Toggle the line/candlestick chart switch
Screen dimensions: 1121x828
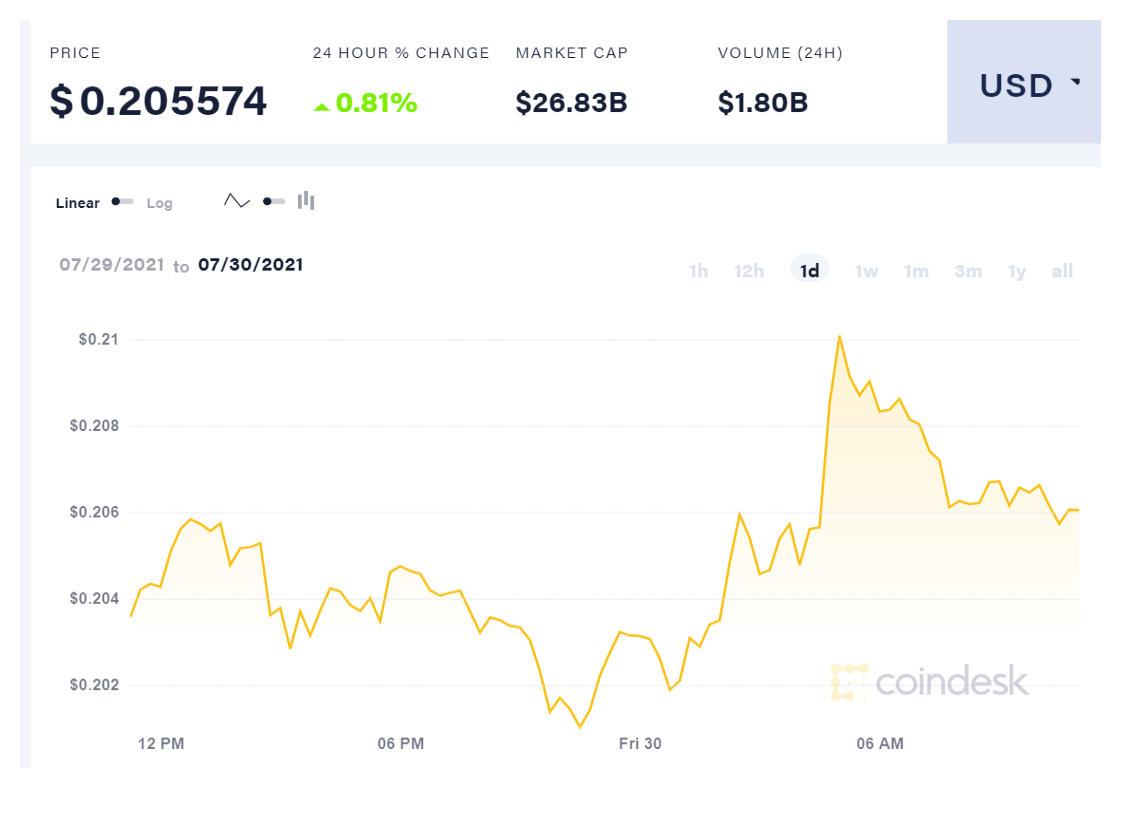coord(274,202)
